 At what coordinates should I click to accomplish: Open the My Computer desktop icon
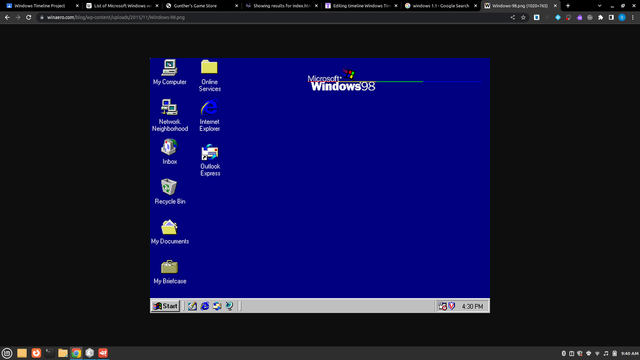tap(169, 72)
